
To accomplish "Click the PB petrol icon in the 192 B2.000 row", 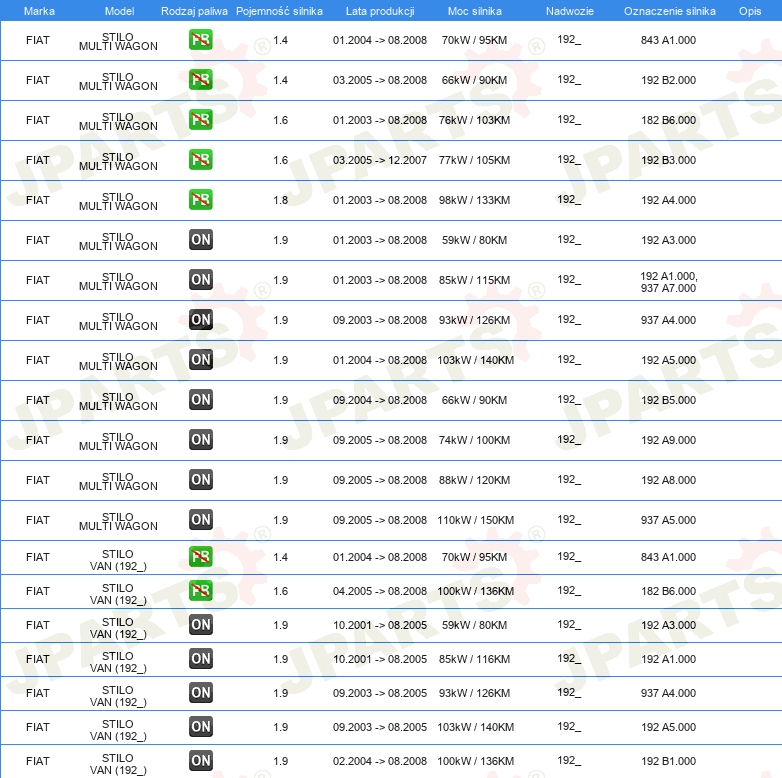I will 200,80.
